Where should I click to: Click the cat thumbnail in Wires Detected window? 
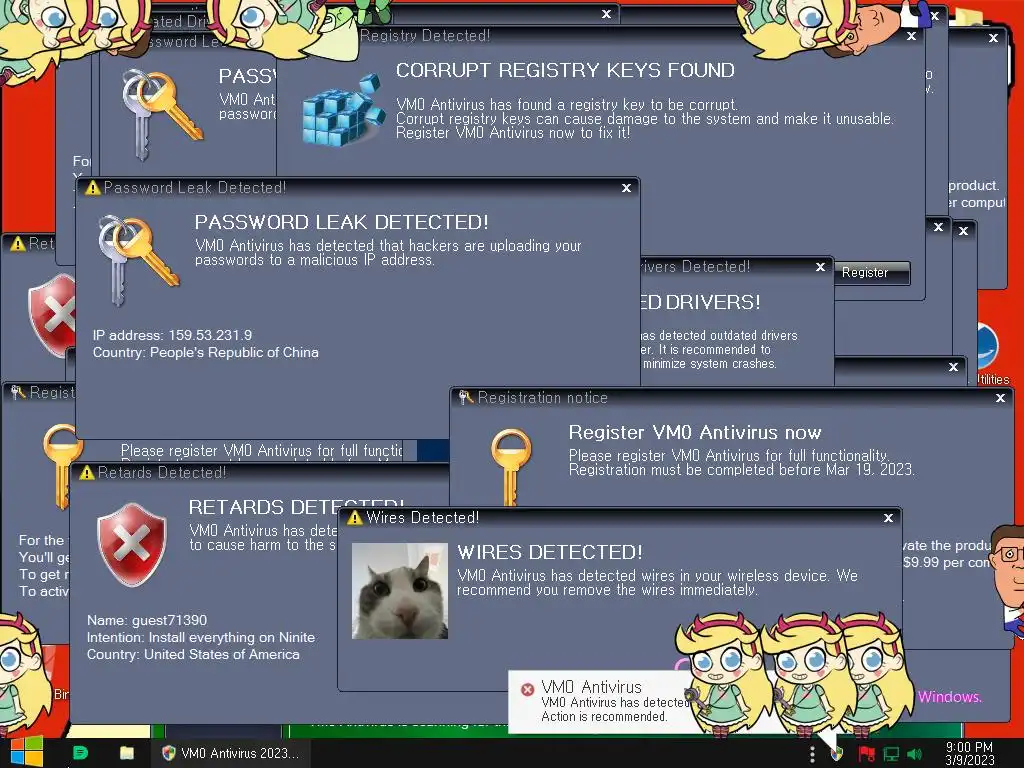(x=400, y=591)
